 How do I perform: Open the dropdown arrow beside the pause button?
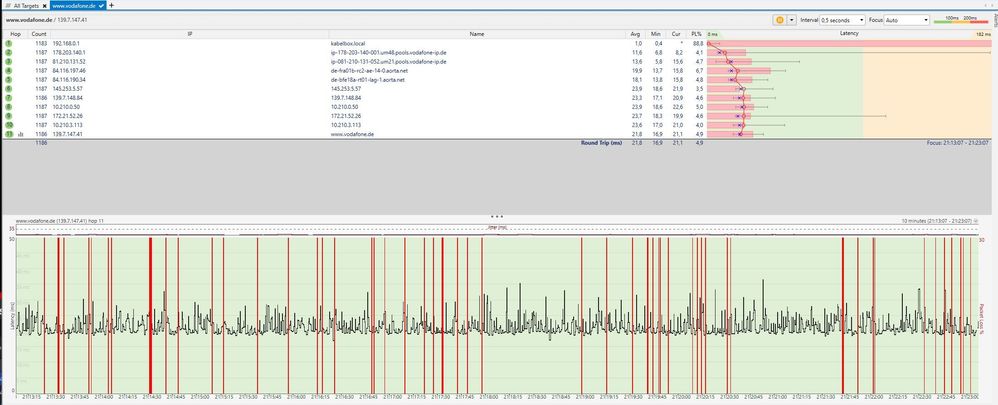792,19
